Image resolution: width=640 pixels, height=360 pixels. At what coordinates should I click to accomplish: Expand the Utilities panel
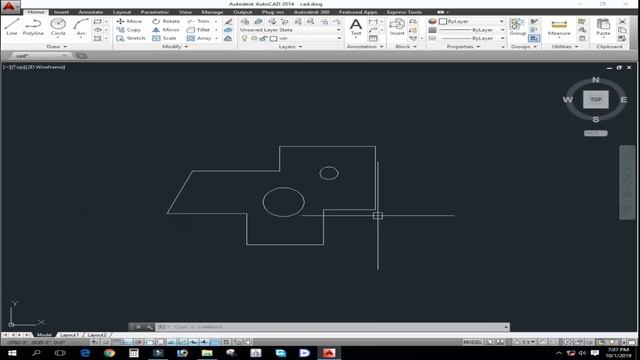(565, 47)
